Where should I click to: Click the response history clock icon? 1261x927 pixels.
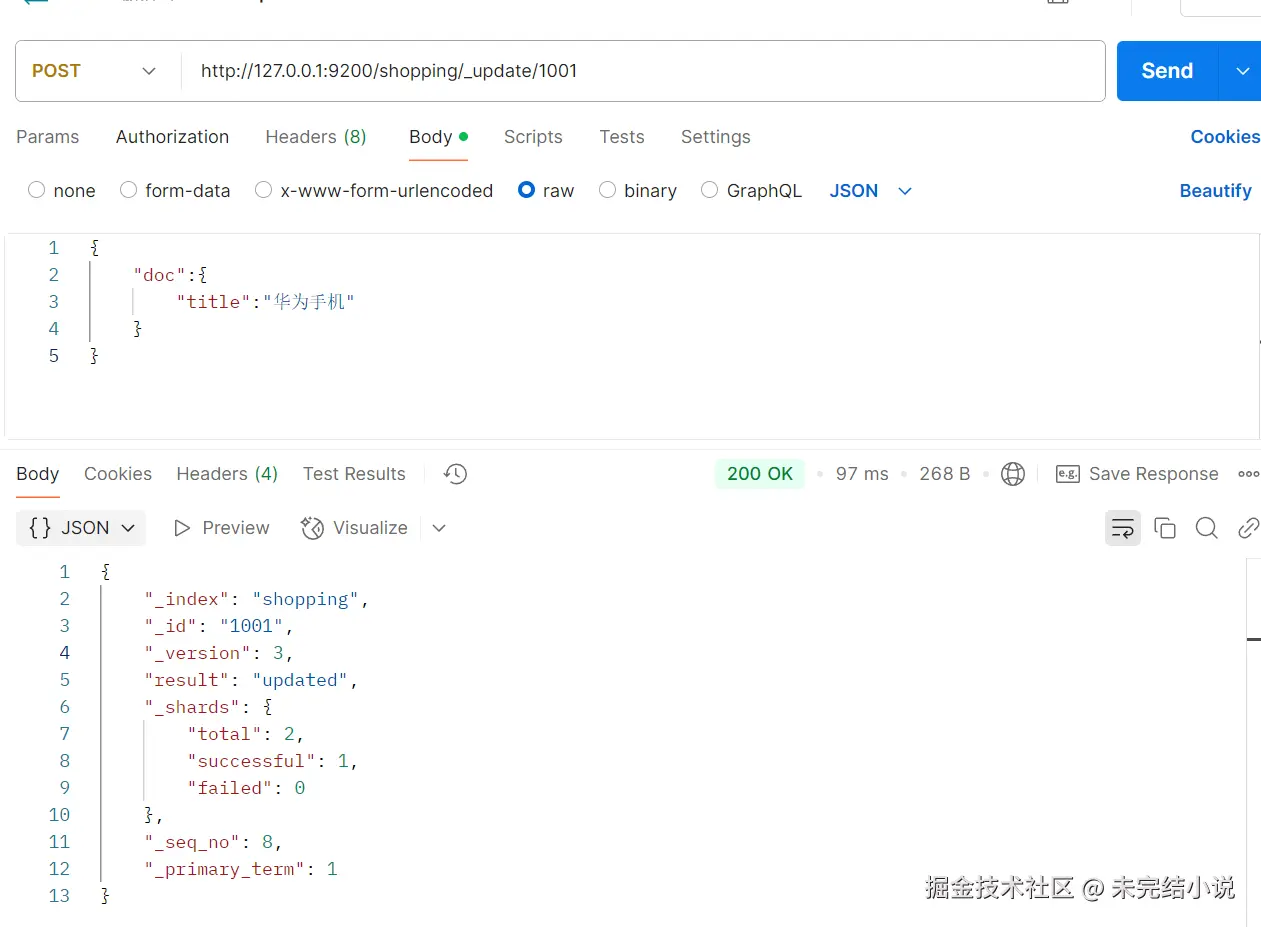[455, 474]
